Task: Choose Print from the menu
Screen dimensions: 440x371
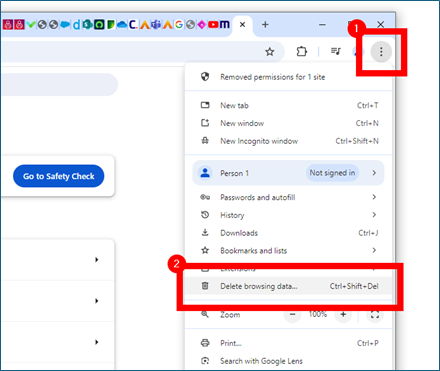Action: click(x=289, y=343)
